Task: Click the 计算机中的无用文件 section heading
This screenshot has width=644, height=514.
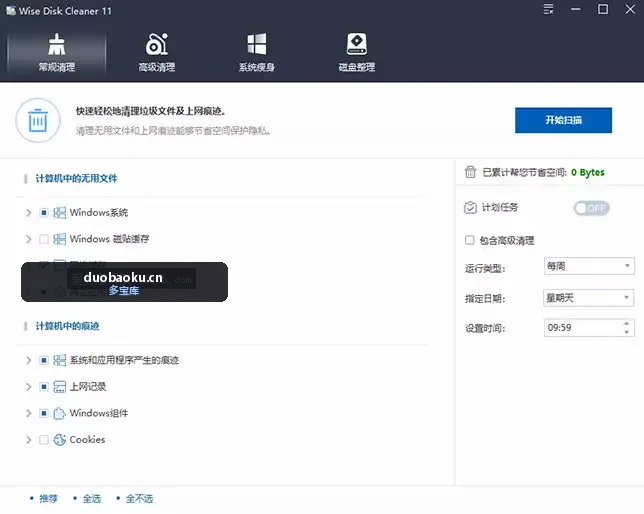Action: [76, 178]
